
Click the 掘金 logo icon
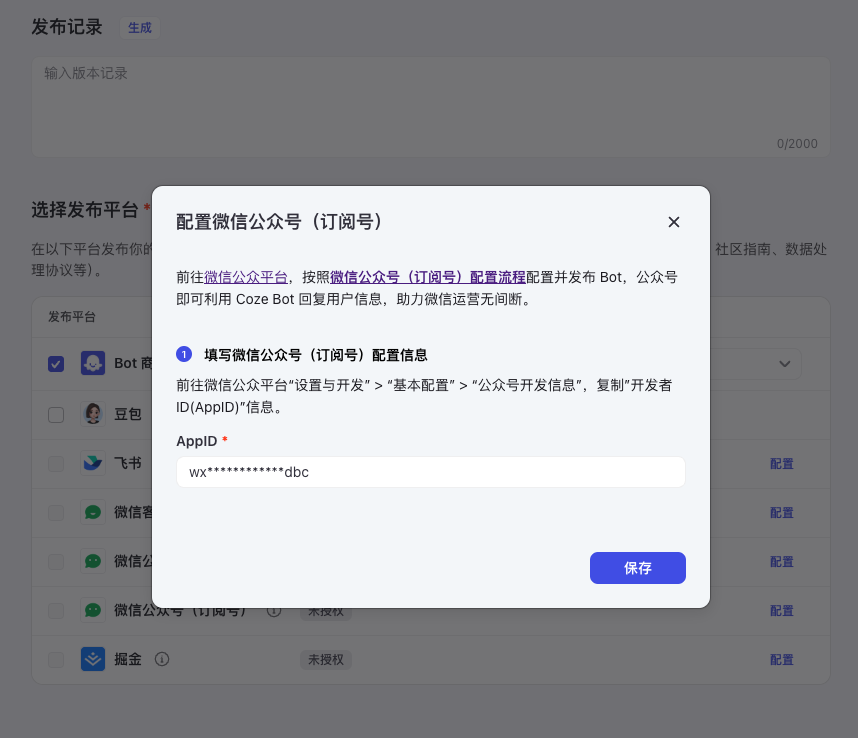point(93,659)
